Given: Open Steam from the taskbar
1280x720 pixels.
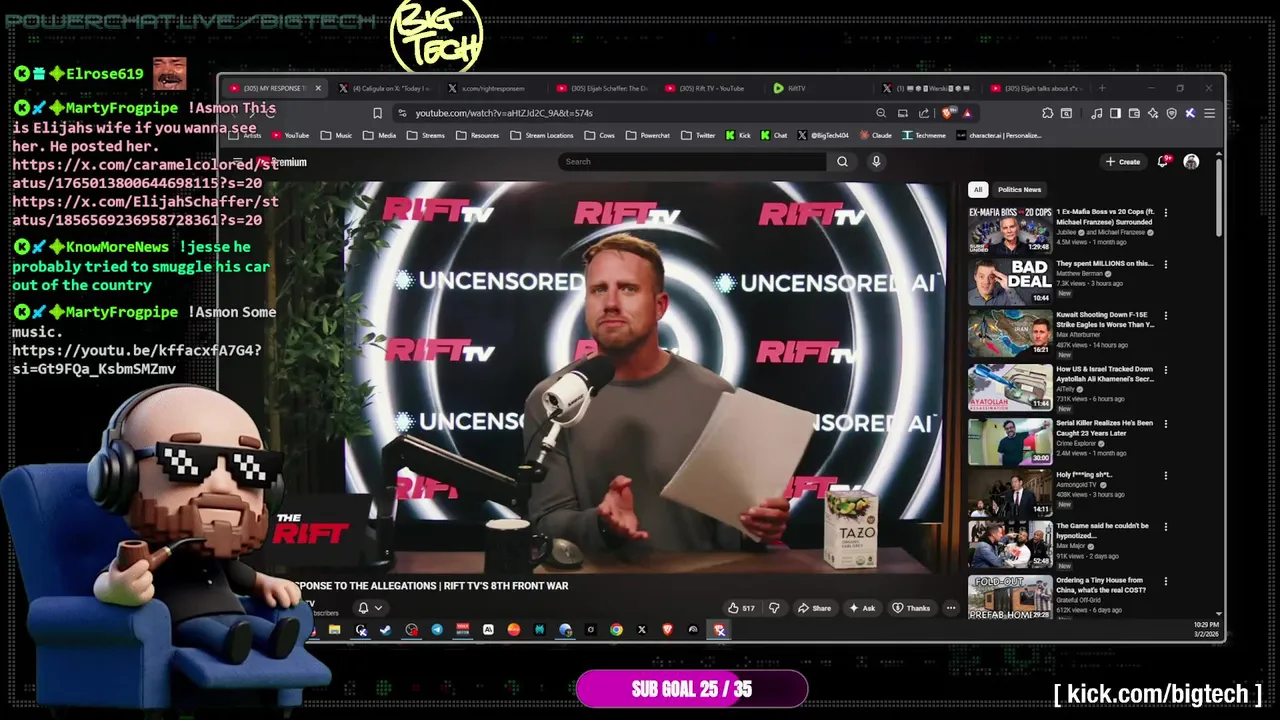Looking at the screenshot, I should coord(386,629).
